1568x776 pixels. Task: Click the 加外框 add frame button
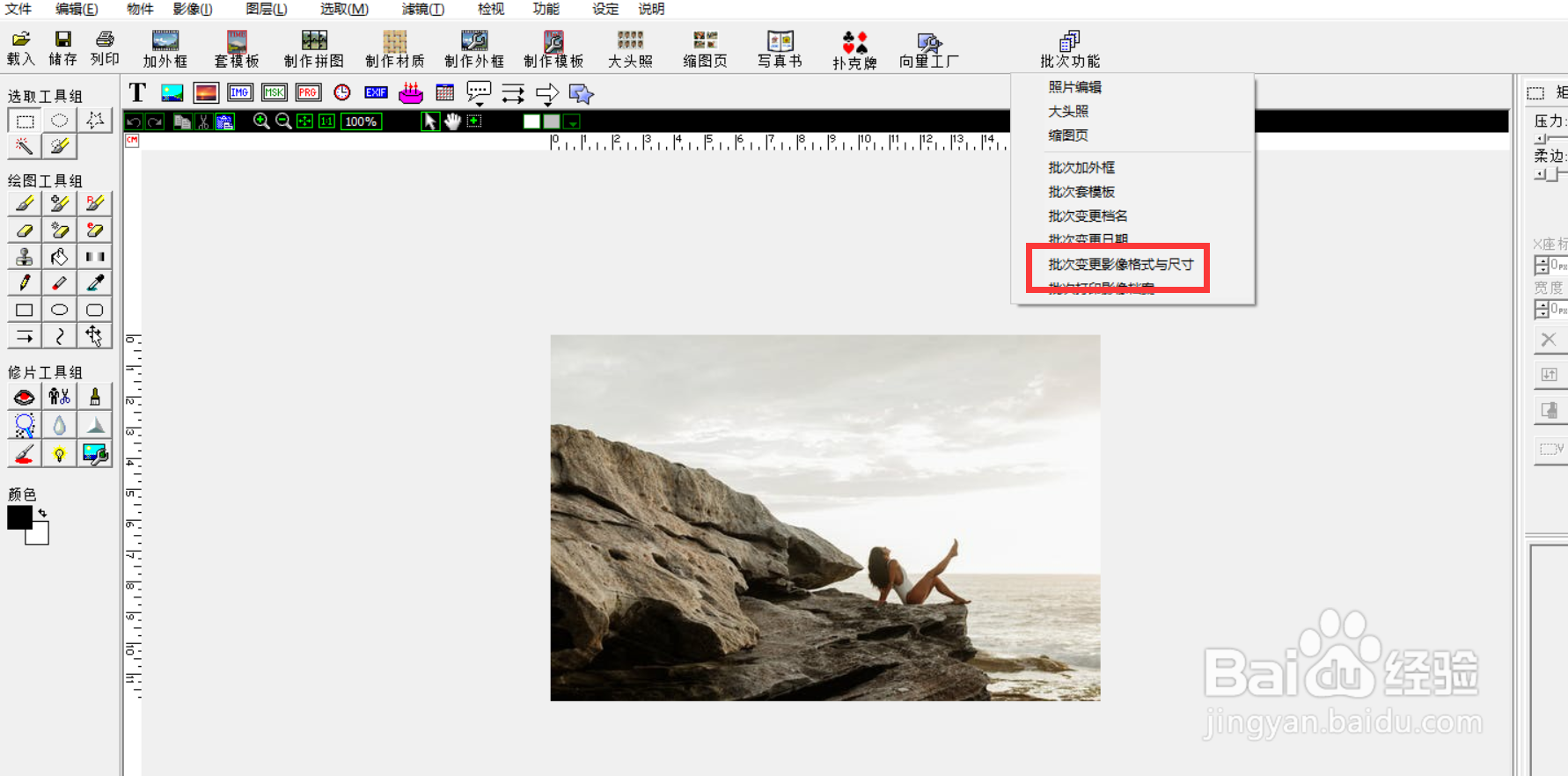point(165,50)
